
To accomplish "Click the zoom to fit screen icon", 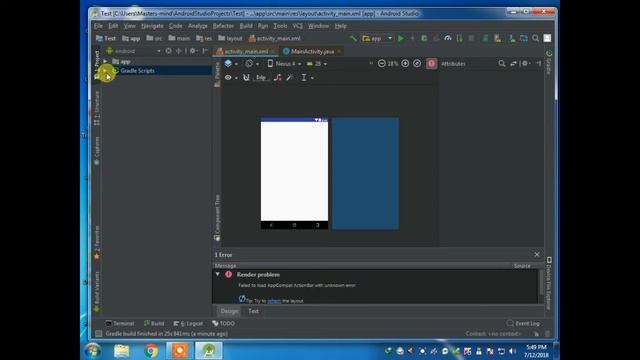I will click(x=417, y=64).
